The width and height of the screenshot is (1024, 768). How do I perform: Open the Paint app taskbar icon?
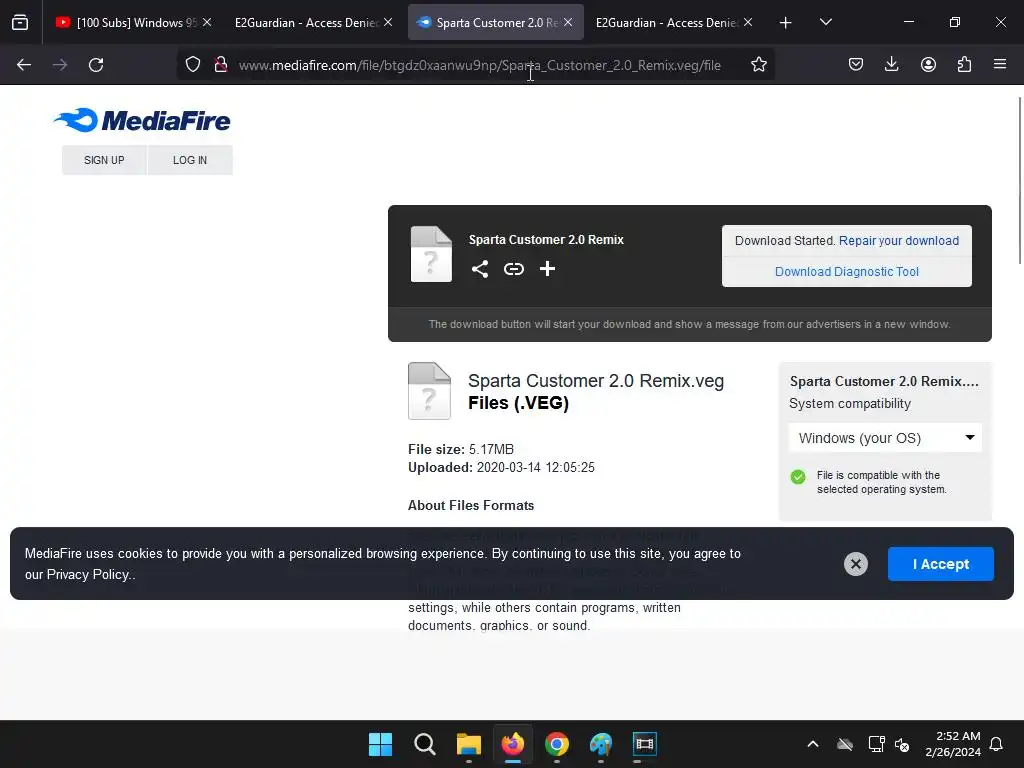tap(601, 744)
